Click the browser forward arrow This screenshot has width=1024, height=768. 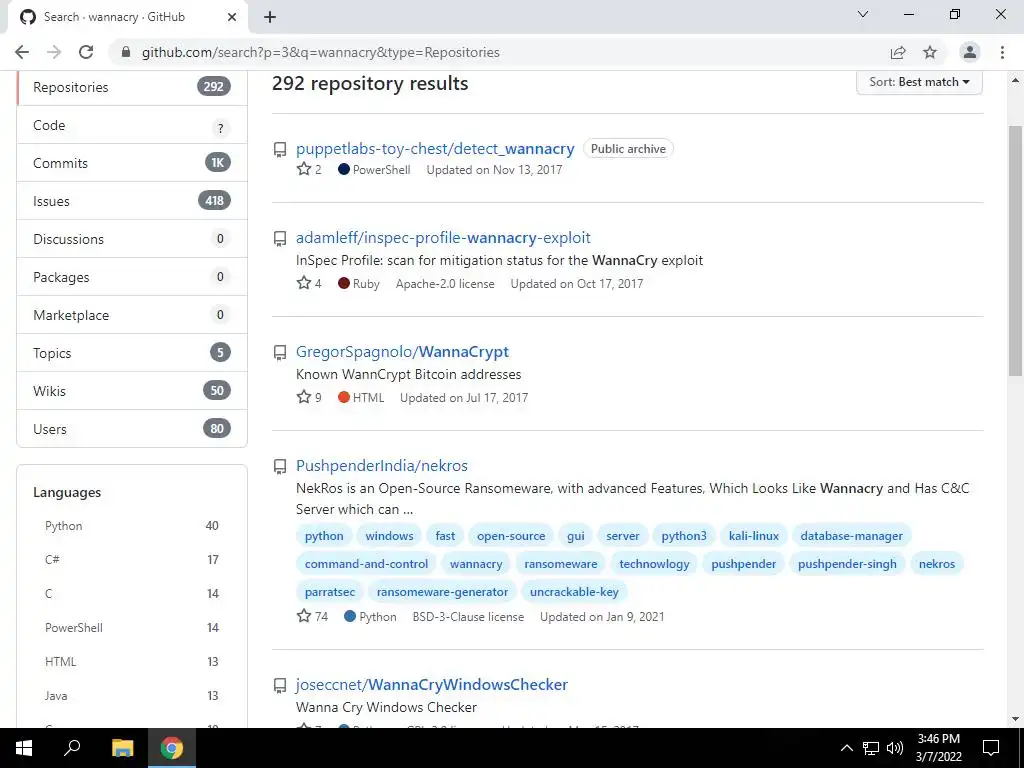click(x=54, y=52)
